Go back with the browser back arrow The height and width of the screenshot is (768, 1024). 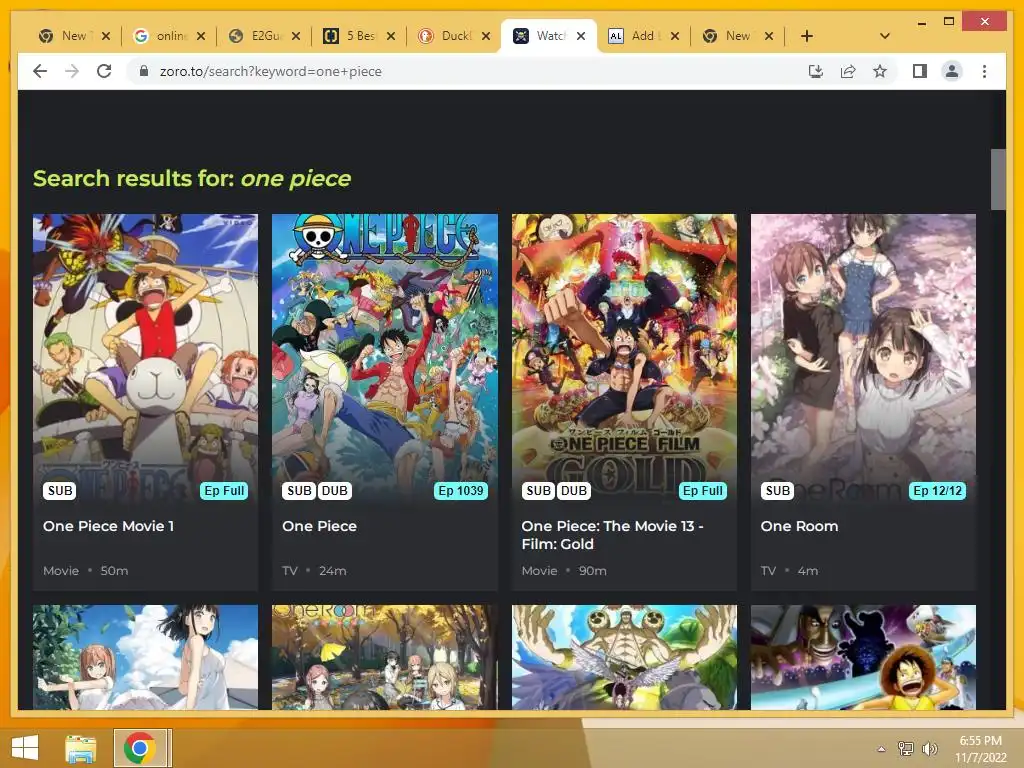click(x=40, y=71)
